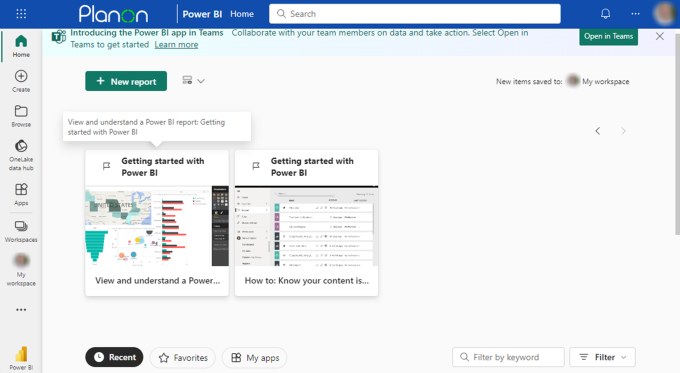
Task: Open Workspaces in the sidebar
Action: pos(21,231)
